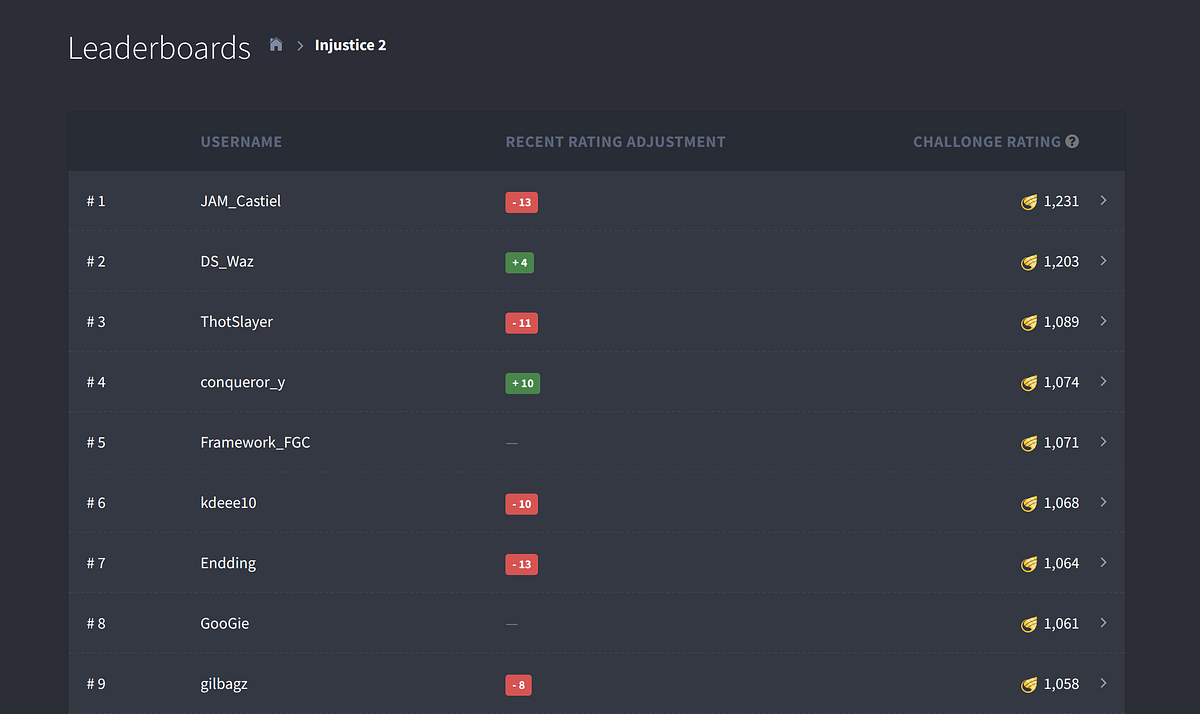
Task: Open DS_Waz's player profile link
Action: pos(227,262)
